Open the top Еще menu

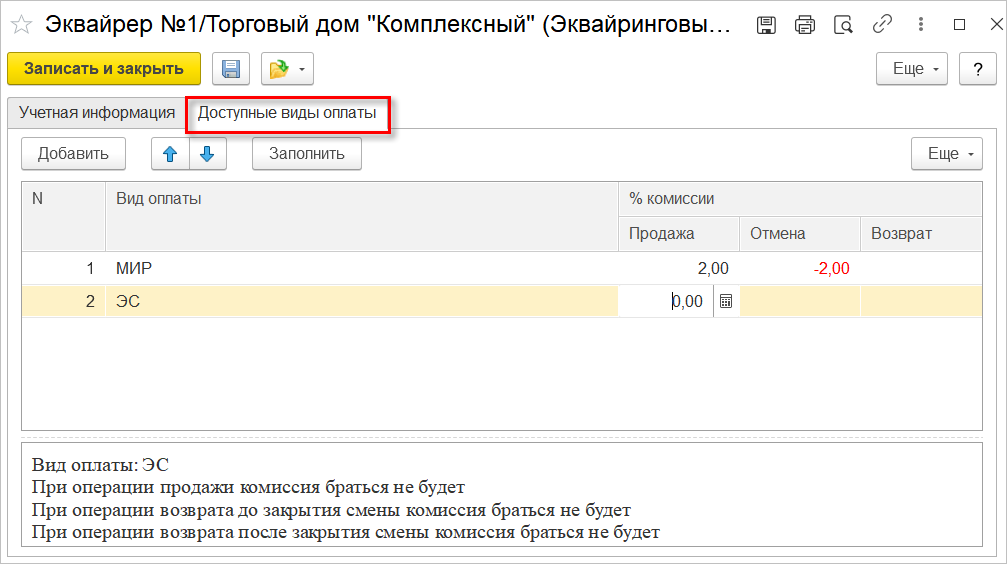pyautogui.click(x=912, y=69)
